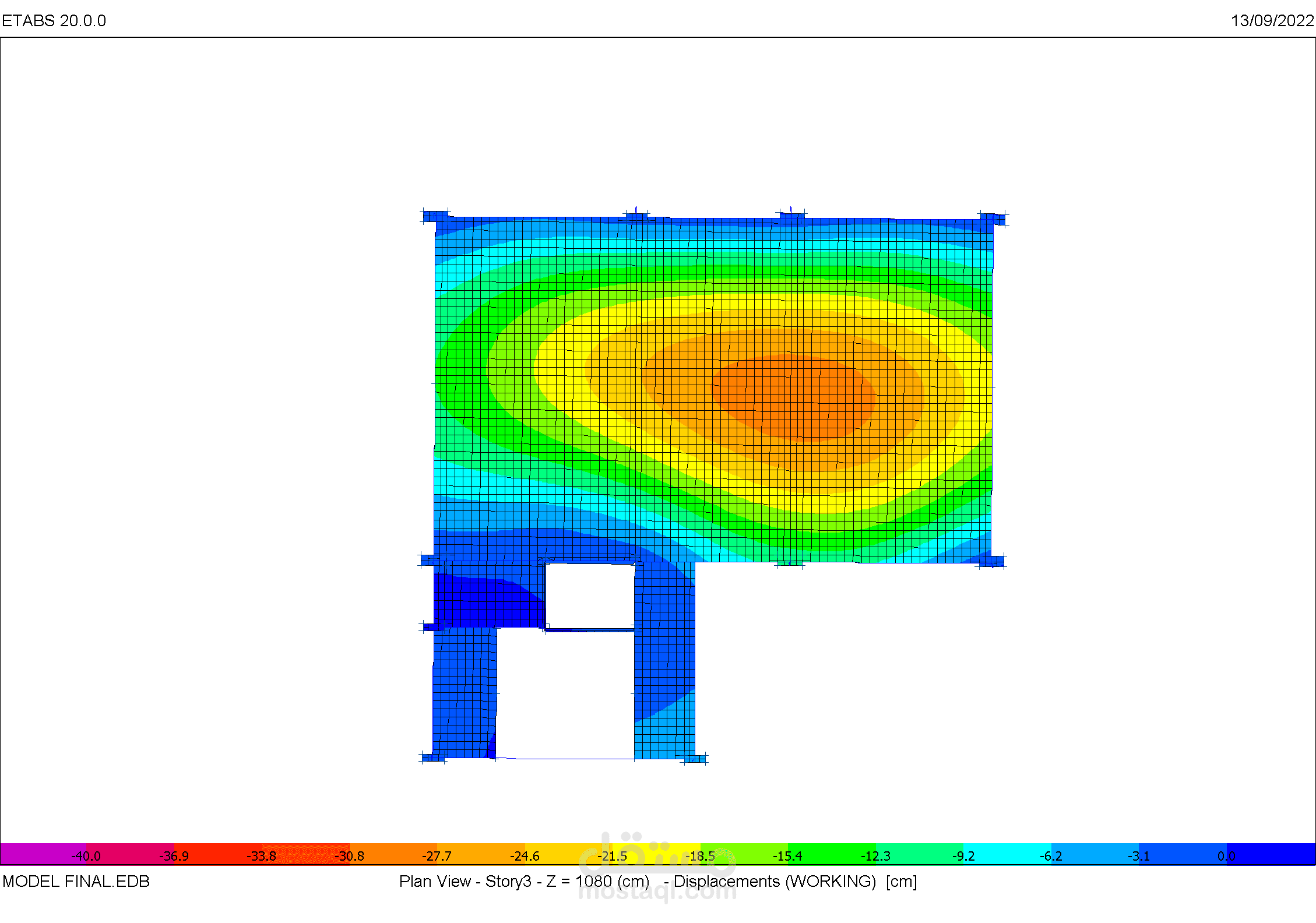Click the legend value "-15.4"
This screenshot has height=923, width=1316.
click(x=787, y=856)
